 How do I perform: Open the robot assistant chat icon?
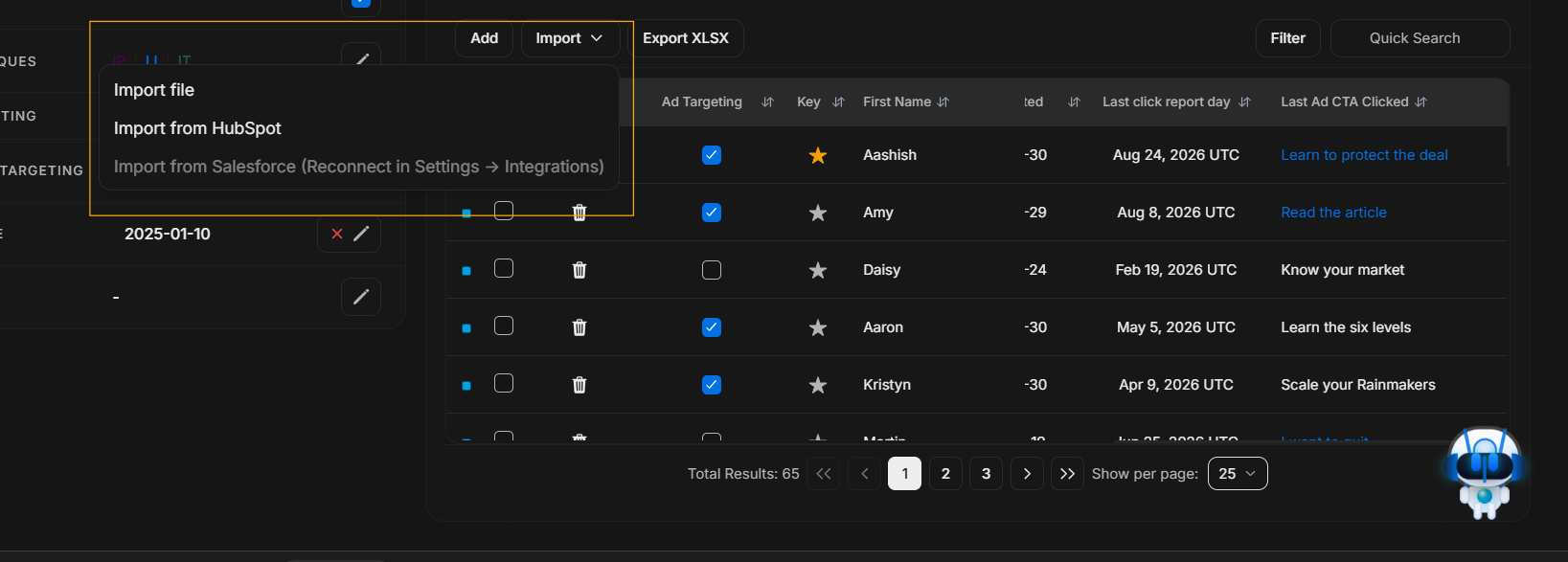point(1484,473)
